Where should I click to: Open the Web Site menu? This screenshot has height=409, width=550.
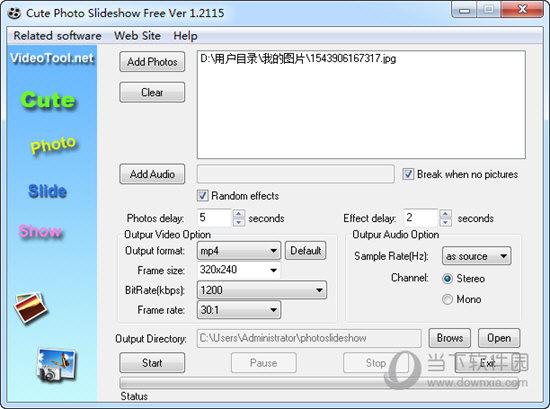(137, 36)
